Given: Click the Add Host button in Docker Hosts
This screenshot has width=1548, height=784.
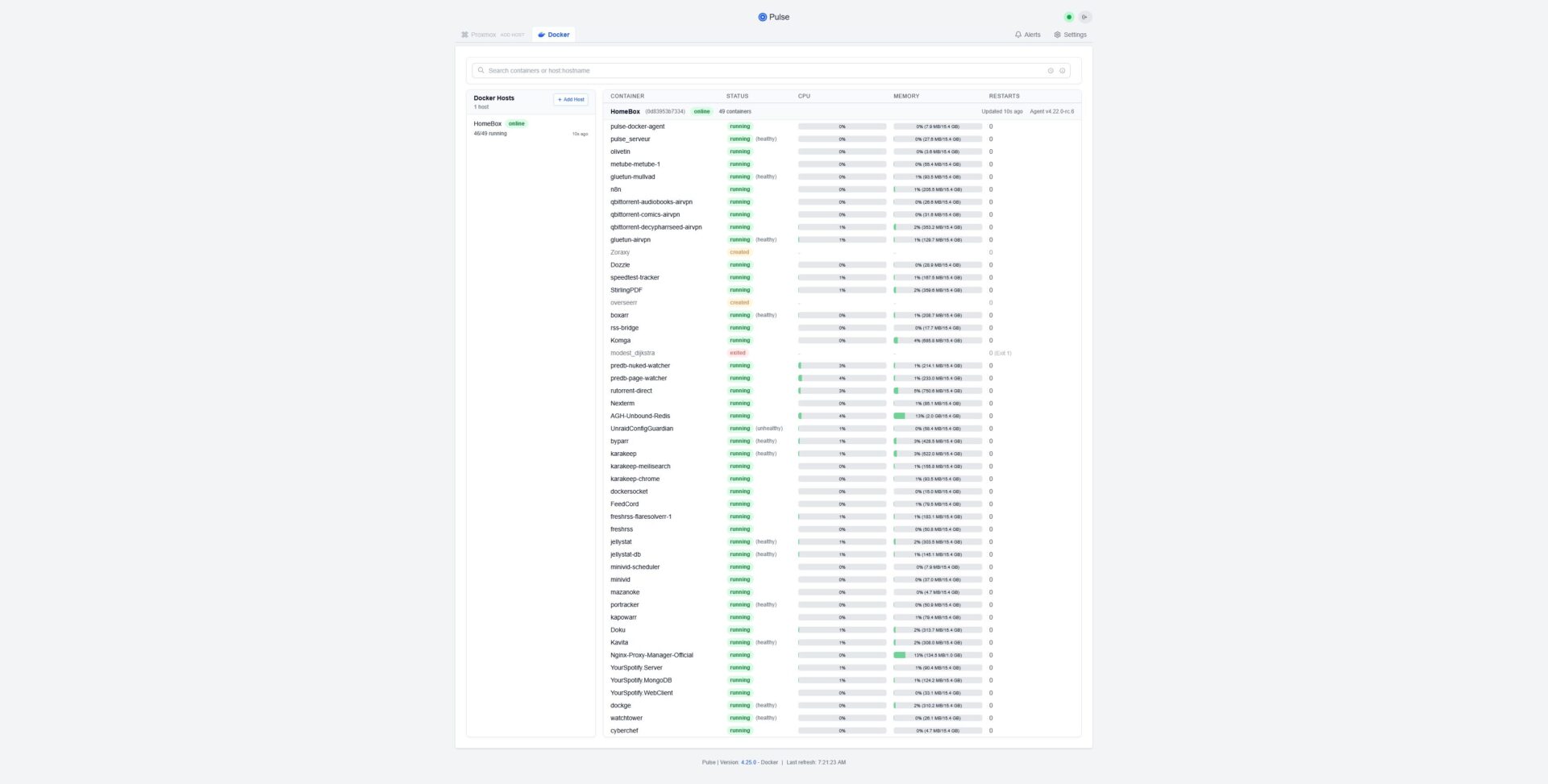Looking at the screenshot, I should coord(571,100).
